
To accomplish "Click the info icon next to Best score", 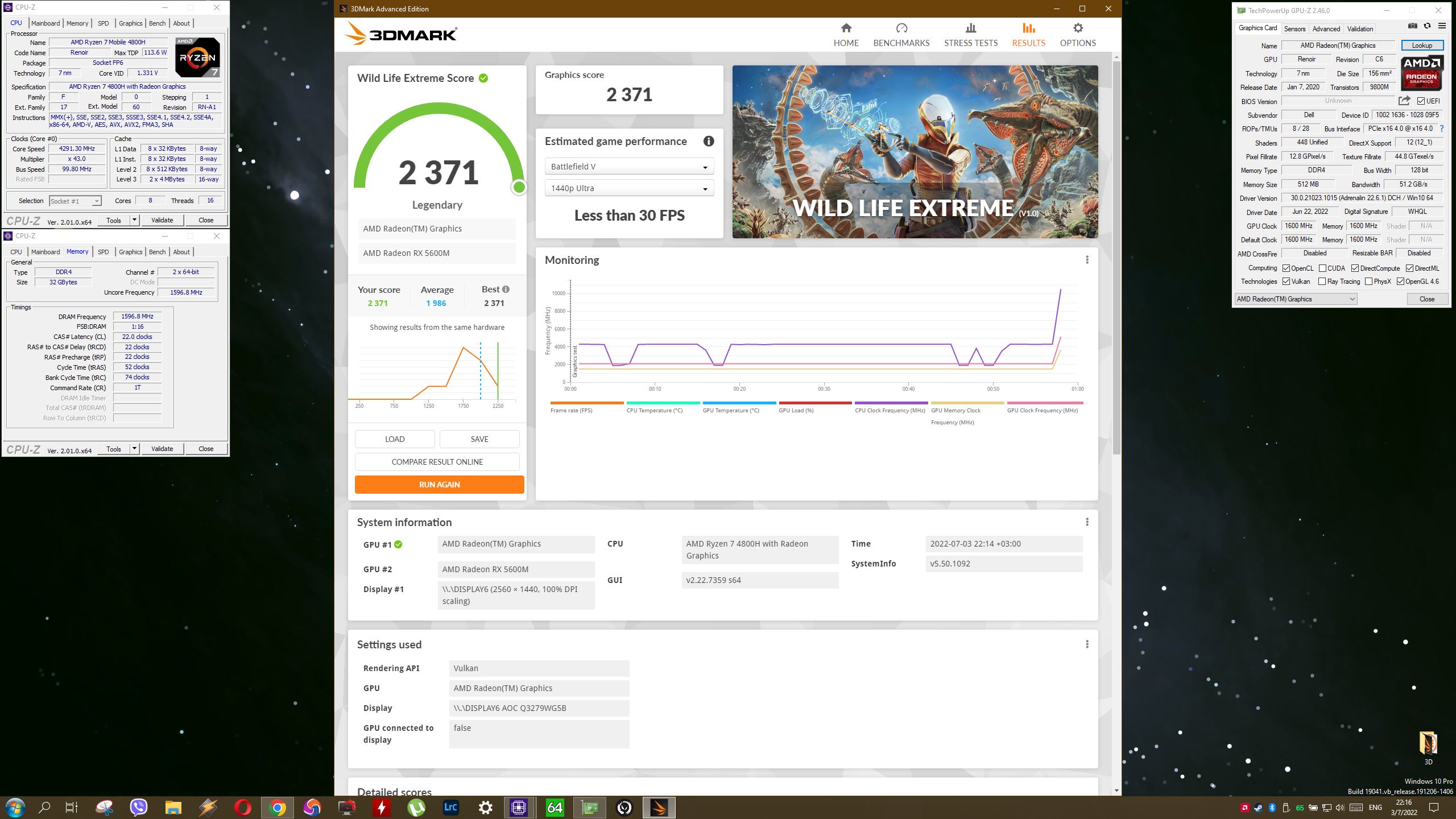I will tap(506, 289).
